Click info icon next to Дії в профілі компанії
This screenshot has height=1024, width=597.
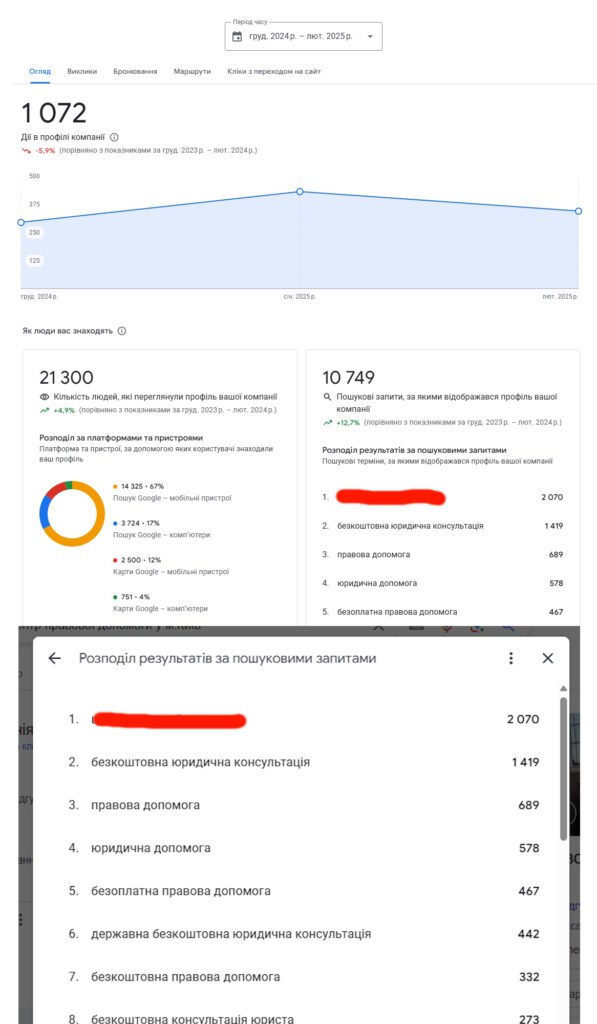click(114, 137)
